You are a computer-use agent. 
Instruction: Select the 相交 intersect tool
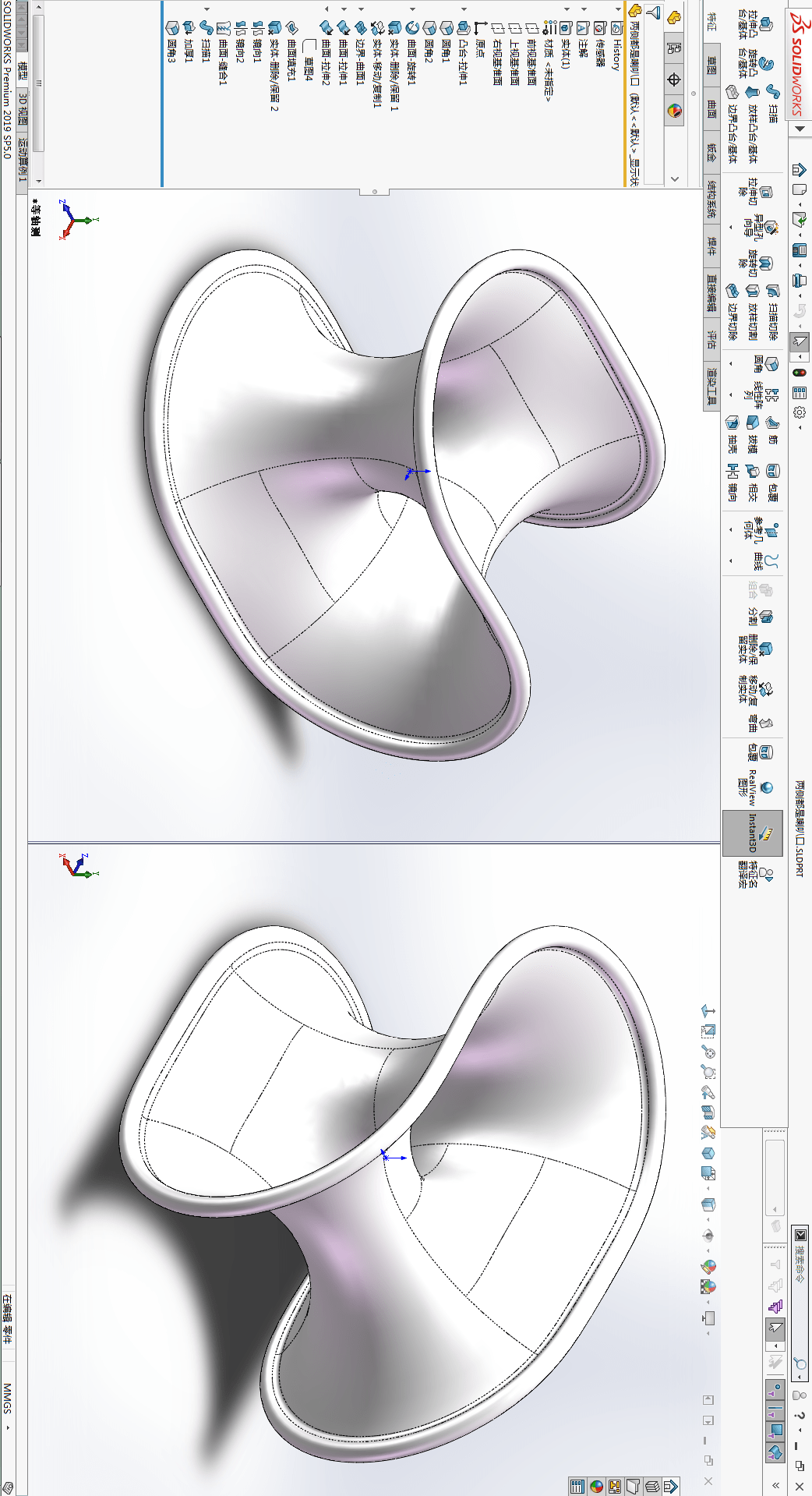pyautogui.click(x=752, y=482)
